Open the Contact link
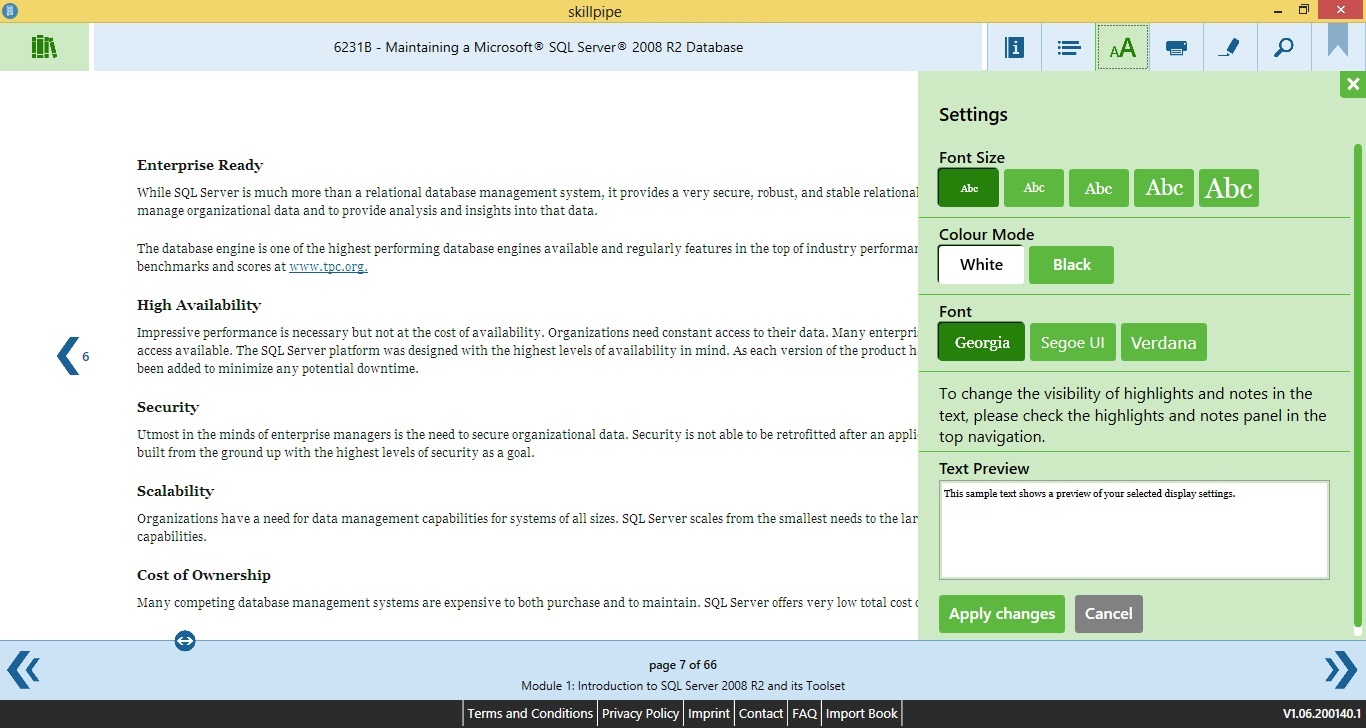This screenshot has width=1366, height=728. pos(760,713)
